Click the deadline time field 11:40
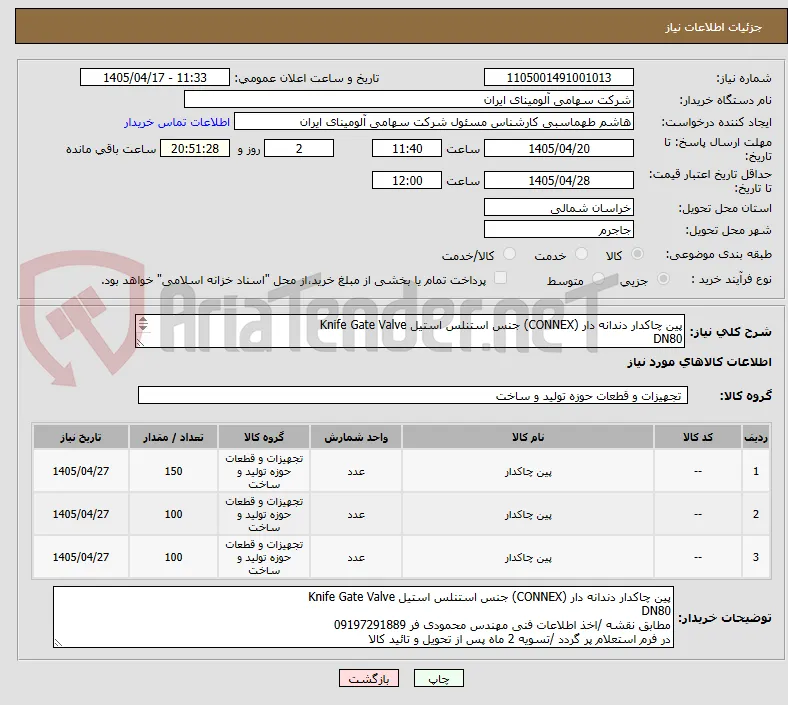This screenshot has height=705, width=788. click(x=407, y=148)
